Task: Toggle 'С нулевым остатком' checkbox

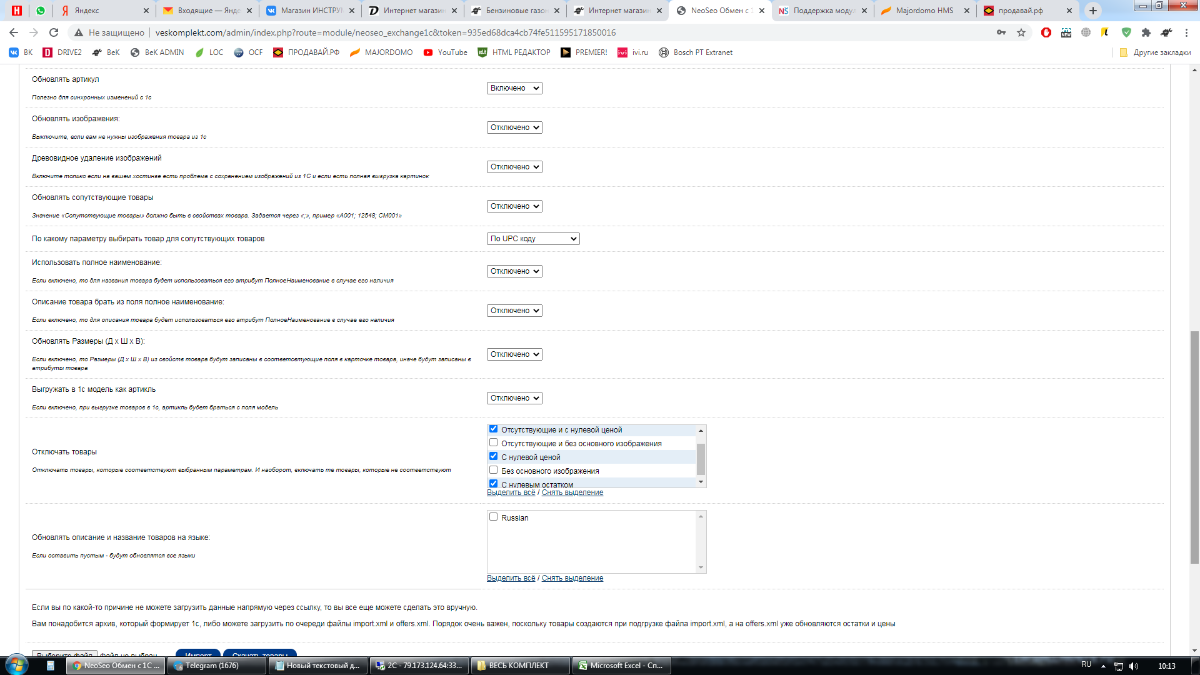Action: (x=493, y=483)
